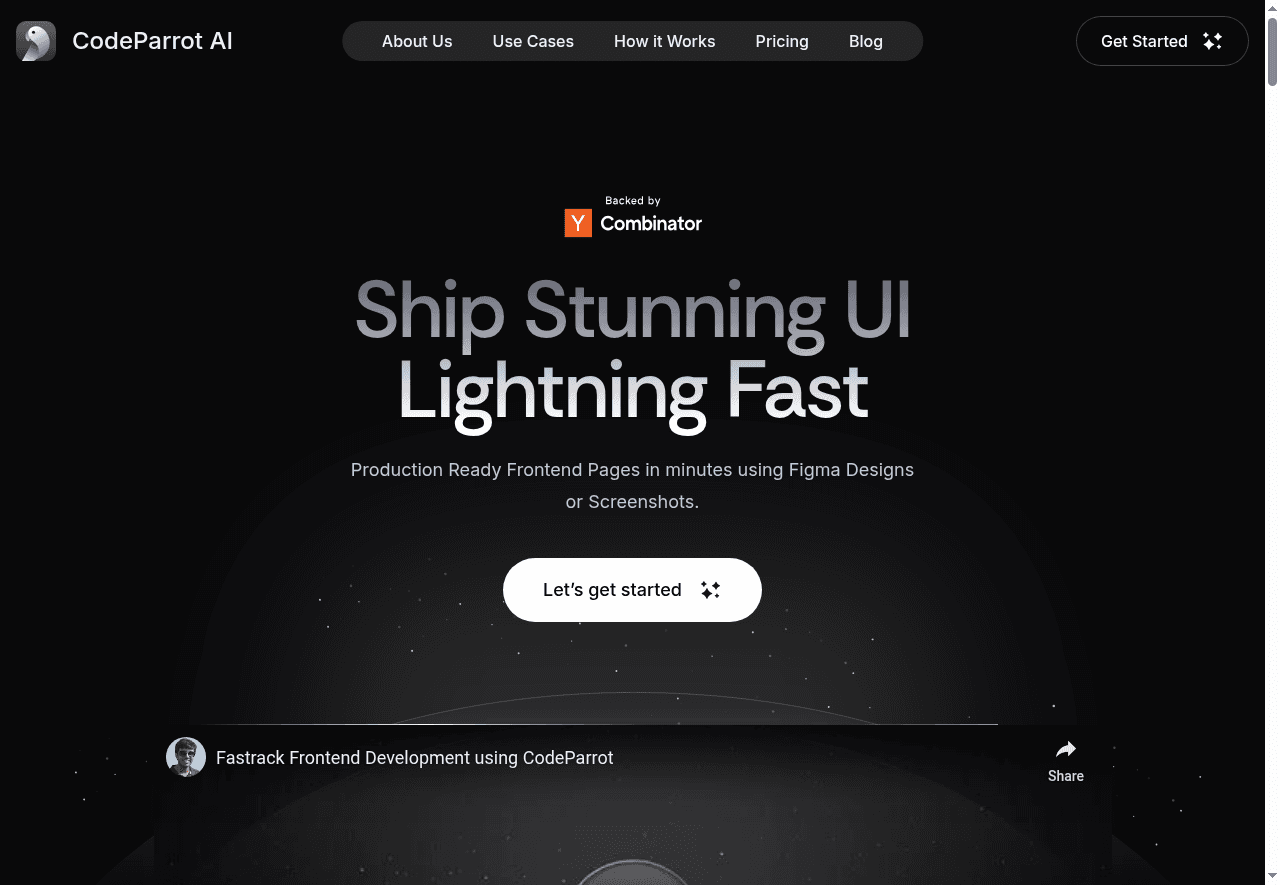Screen dimensions: 1280x885
Task: Click the CodeParrot AI brand name
Action: (153, 41)
